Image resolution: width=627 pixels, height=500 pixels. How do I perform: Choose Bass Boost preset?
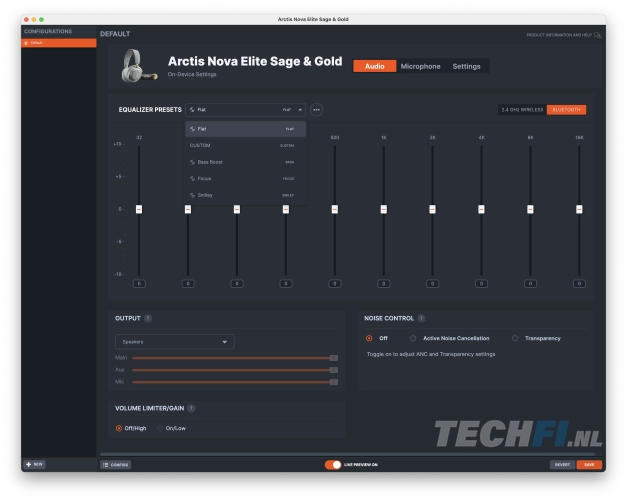(x=246, y=162)
